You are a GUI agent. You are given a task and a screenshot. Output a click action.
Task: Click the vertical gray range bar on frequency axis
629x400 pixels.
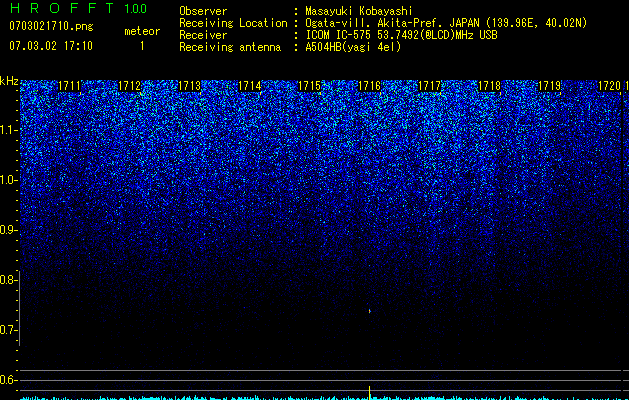coord(20,308)
